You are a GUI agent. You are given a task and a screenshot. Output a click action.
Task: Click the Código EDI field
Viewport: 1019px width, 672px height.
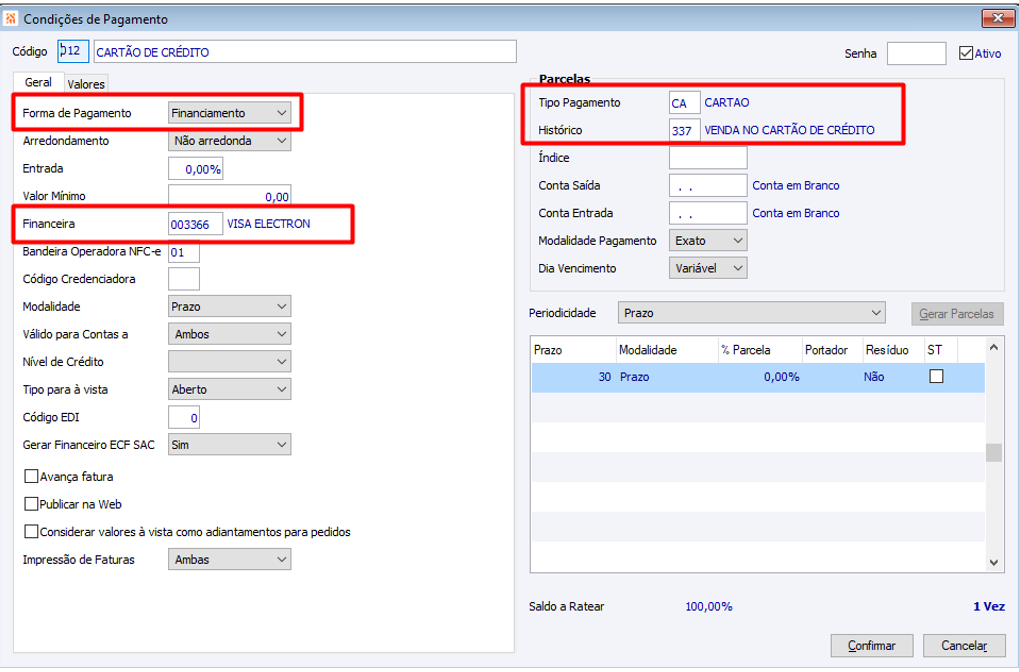[x=183, y=417]
